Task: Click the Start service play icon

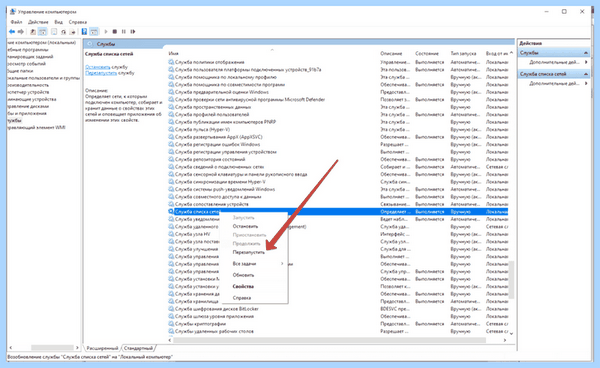Action: [x=106, y=32]
